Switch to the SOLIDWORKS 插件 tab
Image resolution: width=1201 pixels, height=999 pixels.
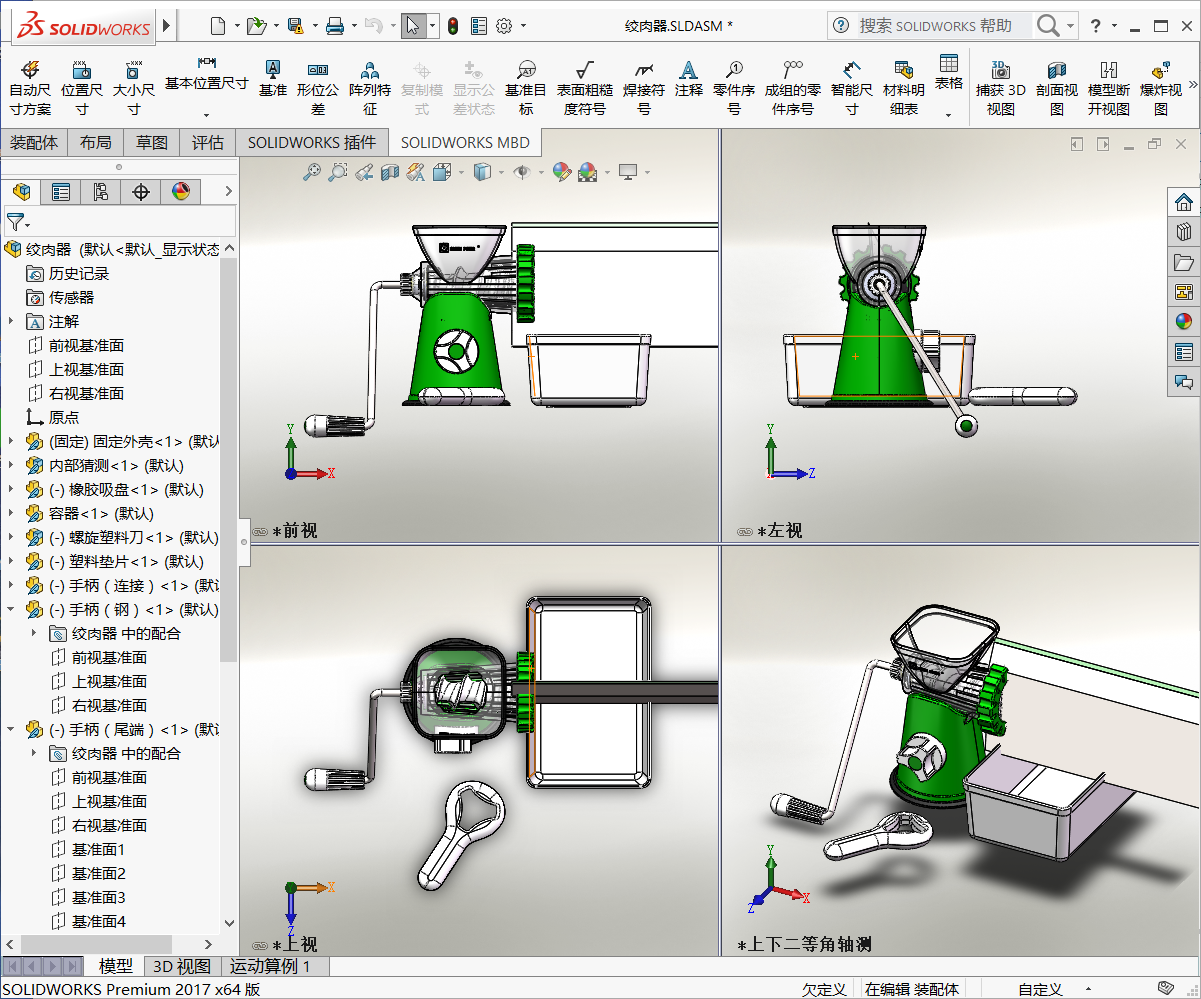312,143
